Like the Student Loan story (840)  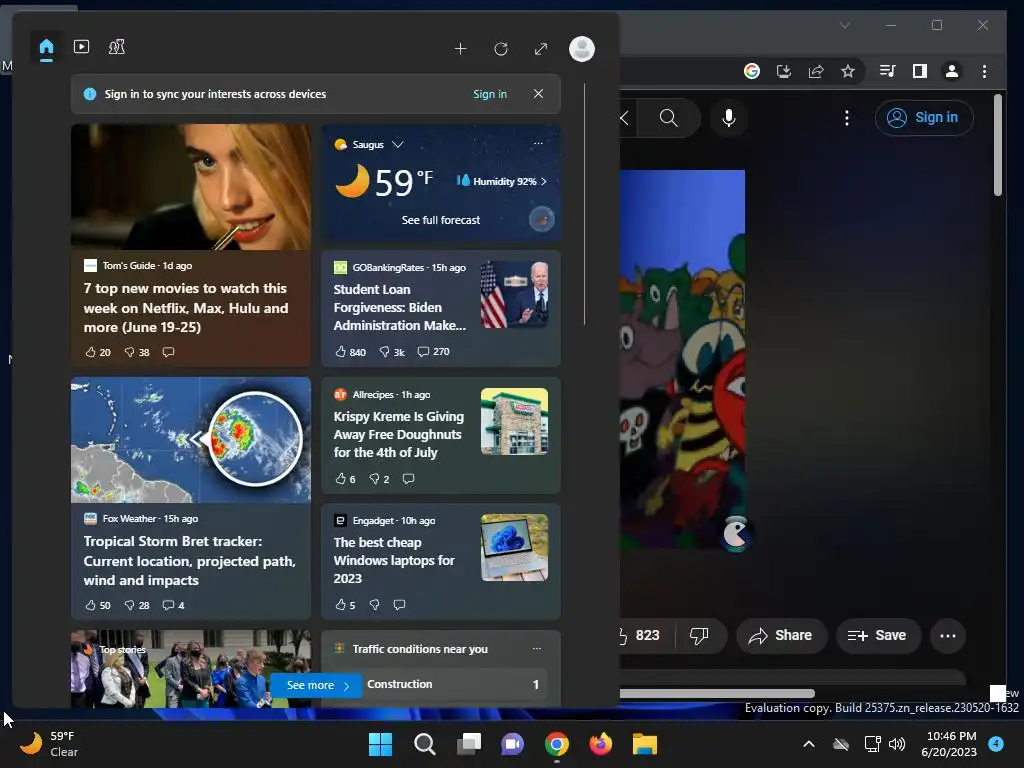[350, 351]
